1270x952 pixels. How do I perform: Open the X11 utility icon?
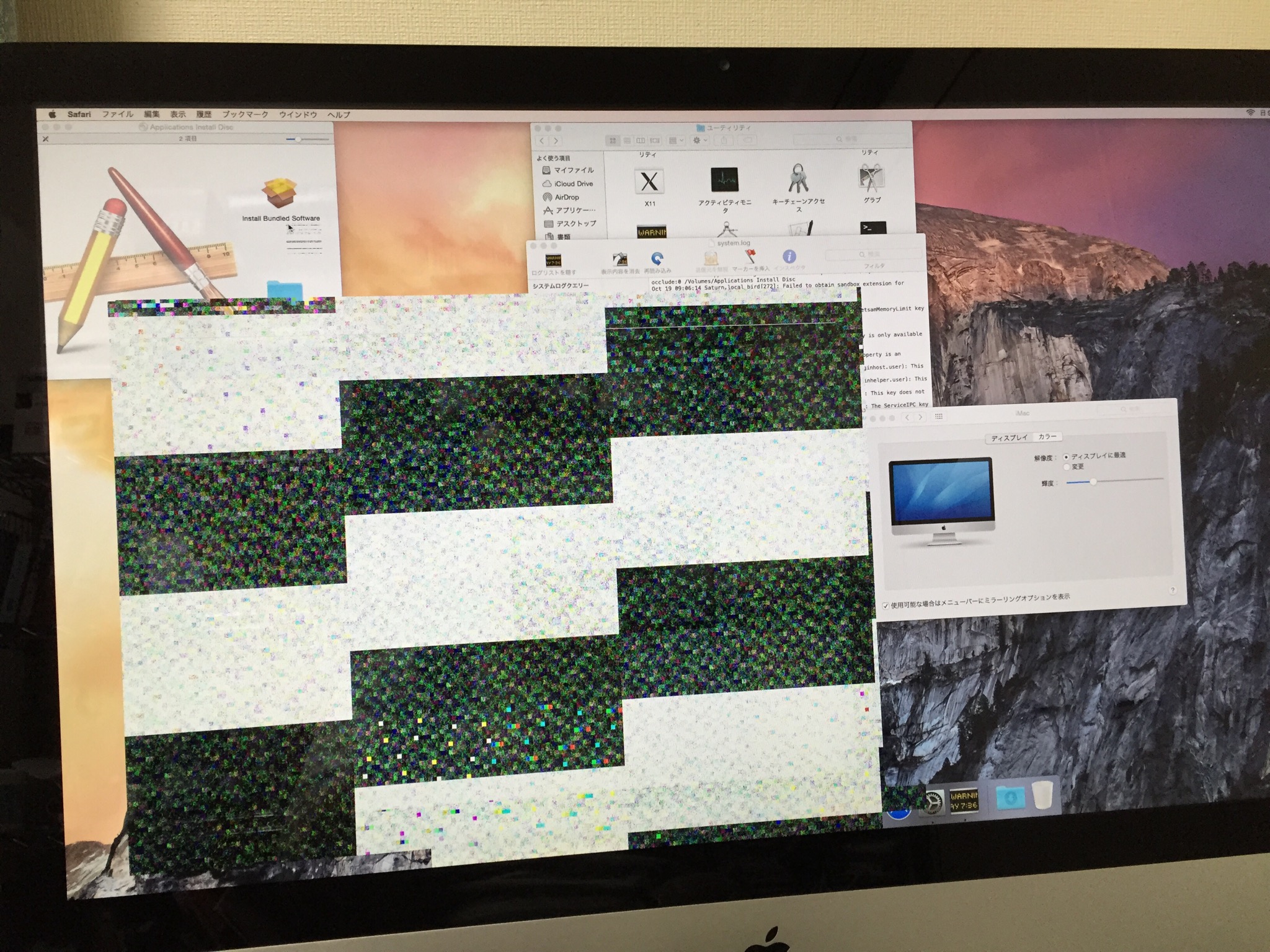649,182
